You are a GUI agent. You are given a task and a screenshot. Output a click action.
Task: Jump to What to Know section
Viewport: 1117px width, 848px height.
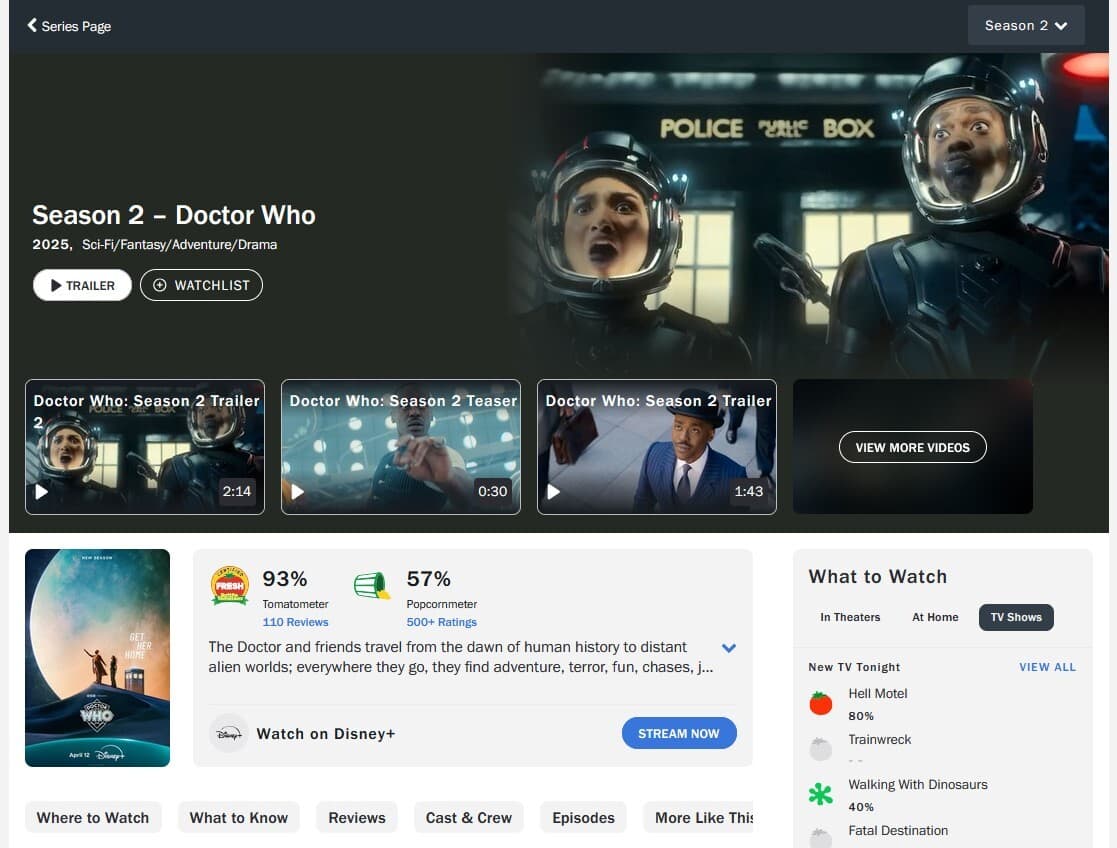(239, 817)
